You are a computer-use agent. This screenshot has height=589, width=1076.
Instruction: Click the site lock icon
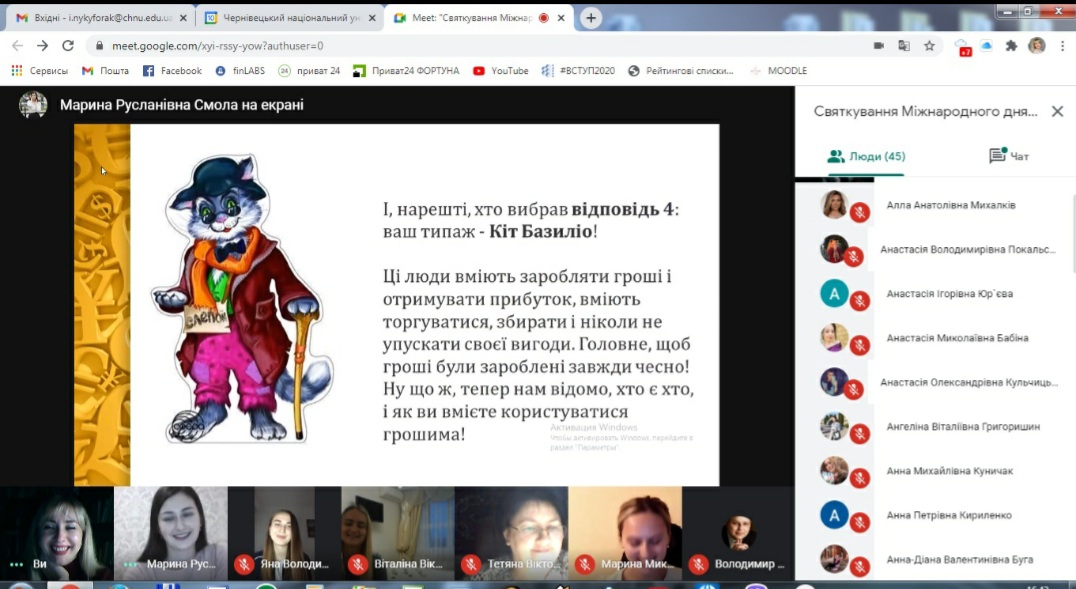(100, 46)
